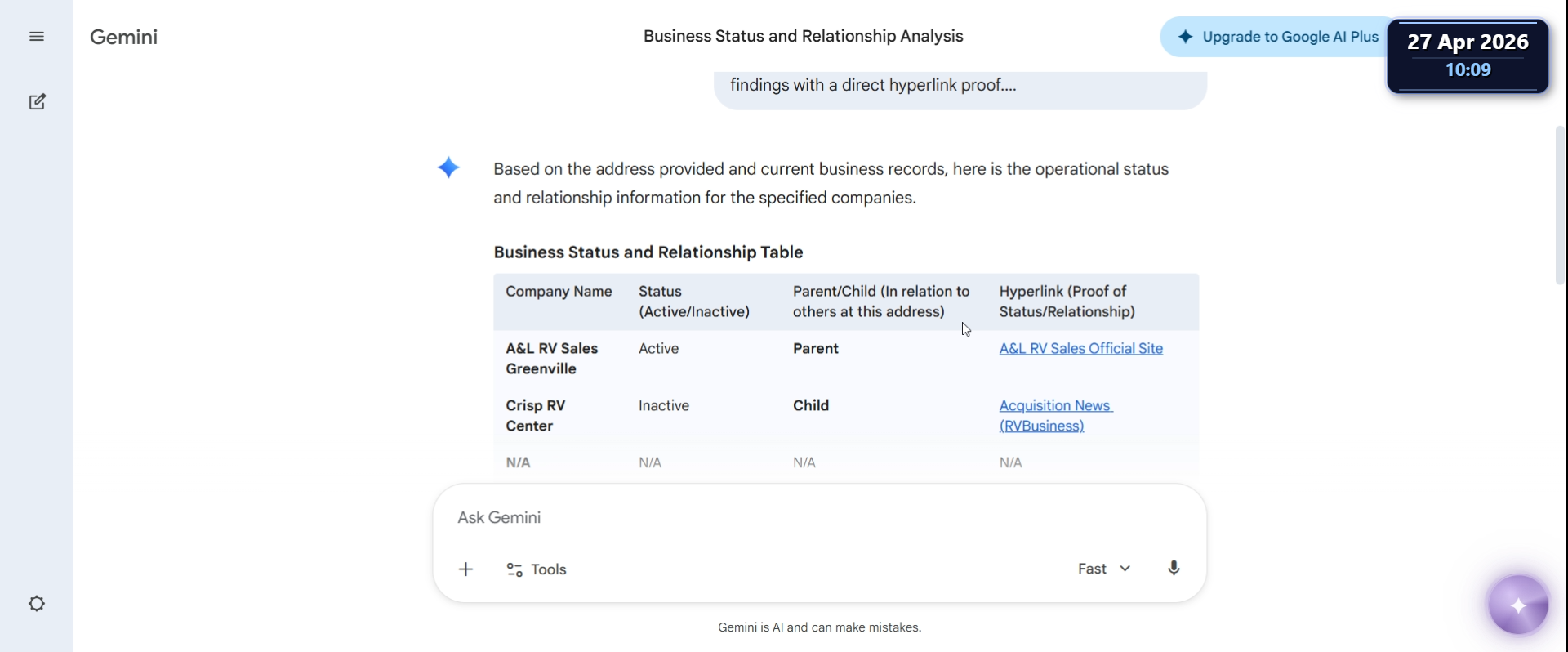Open the Acquisition News (RVBusiness) link
This screenshot has width=1568, height=652.
1056,416
